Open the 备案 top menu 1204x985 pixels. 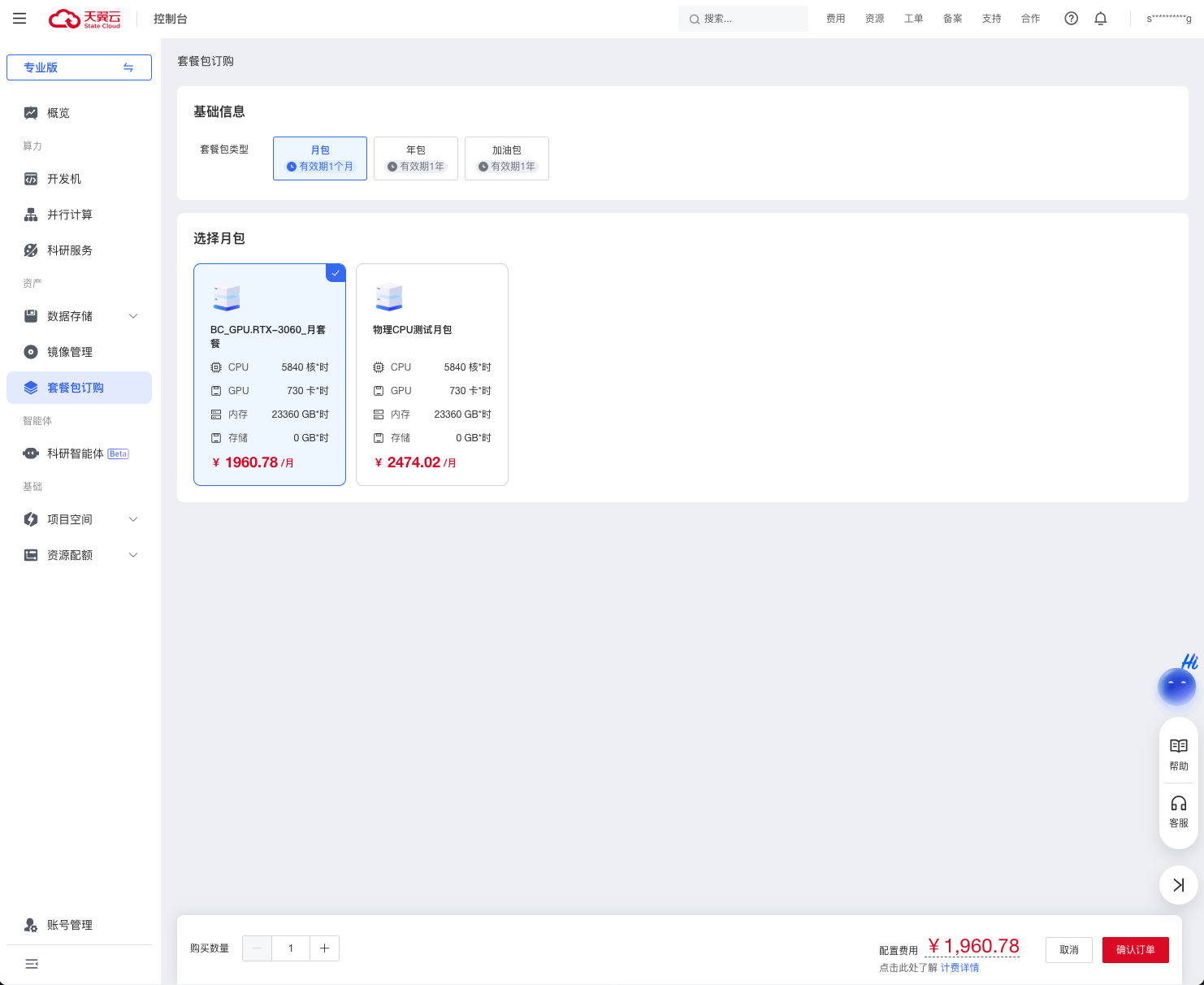click(953, 19)
